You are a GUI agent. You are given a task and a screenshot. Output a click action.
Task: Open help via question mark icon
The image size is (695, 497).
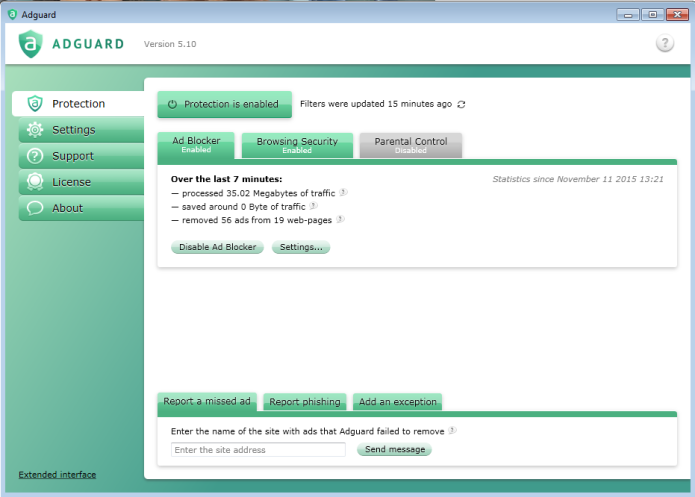click(664, 43)
